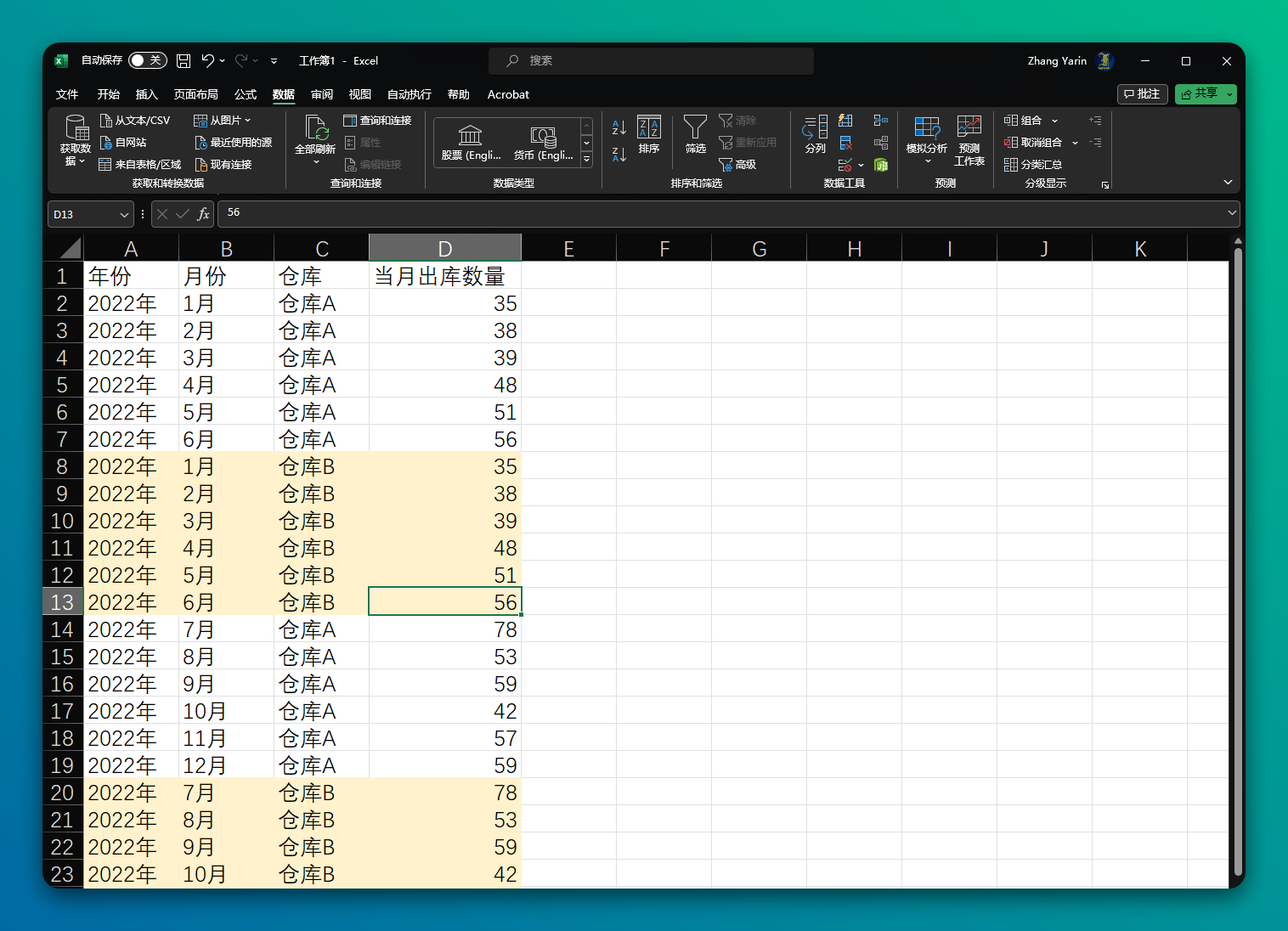Image resolution: width=1288 pixels, height=931 pixels.
Task: Click Show Detail icon in outline group
Action: (1095, 121)
